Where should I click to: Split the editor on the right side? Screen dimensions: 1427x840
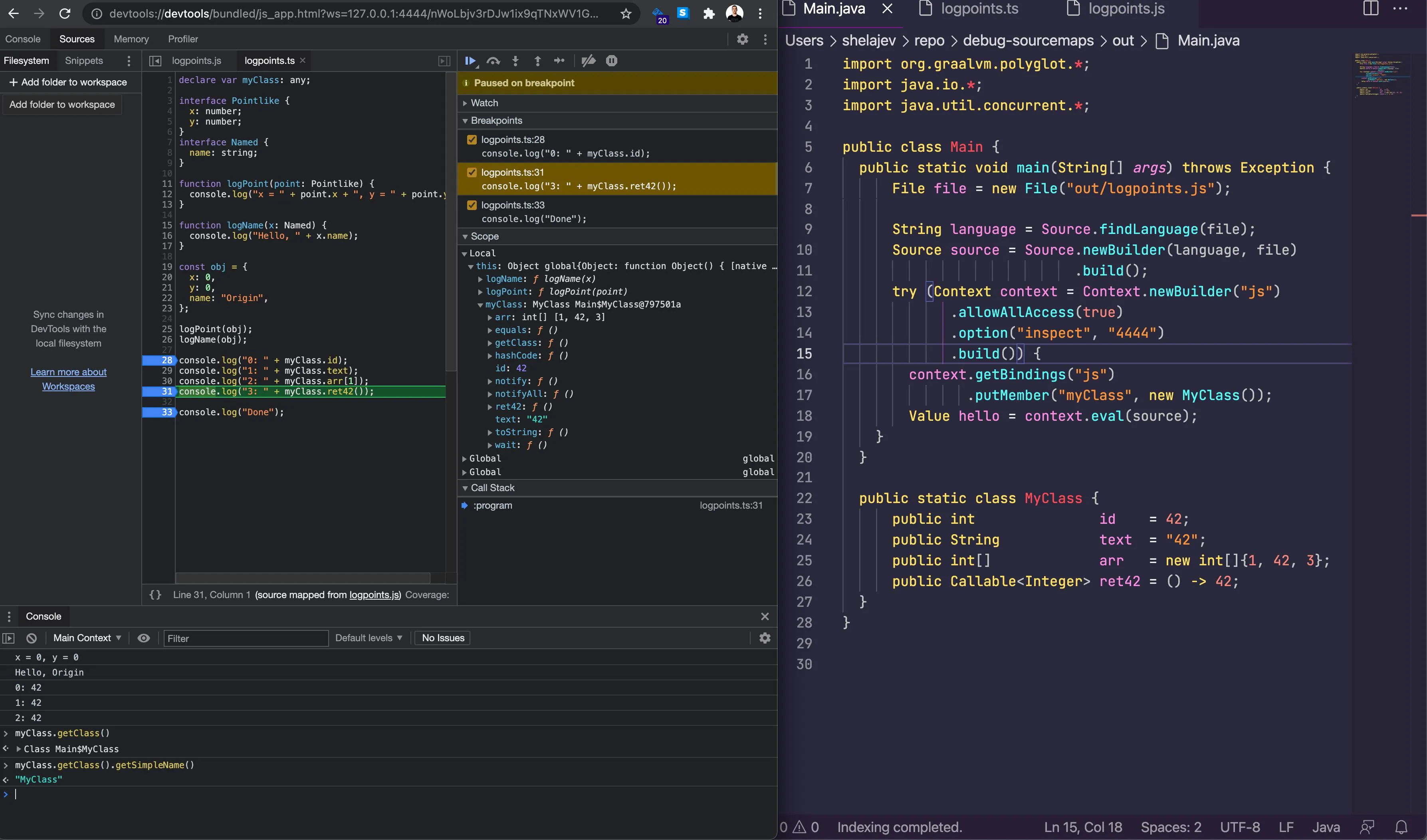click(1370, 8)
